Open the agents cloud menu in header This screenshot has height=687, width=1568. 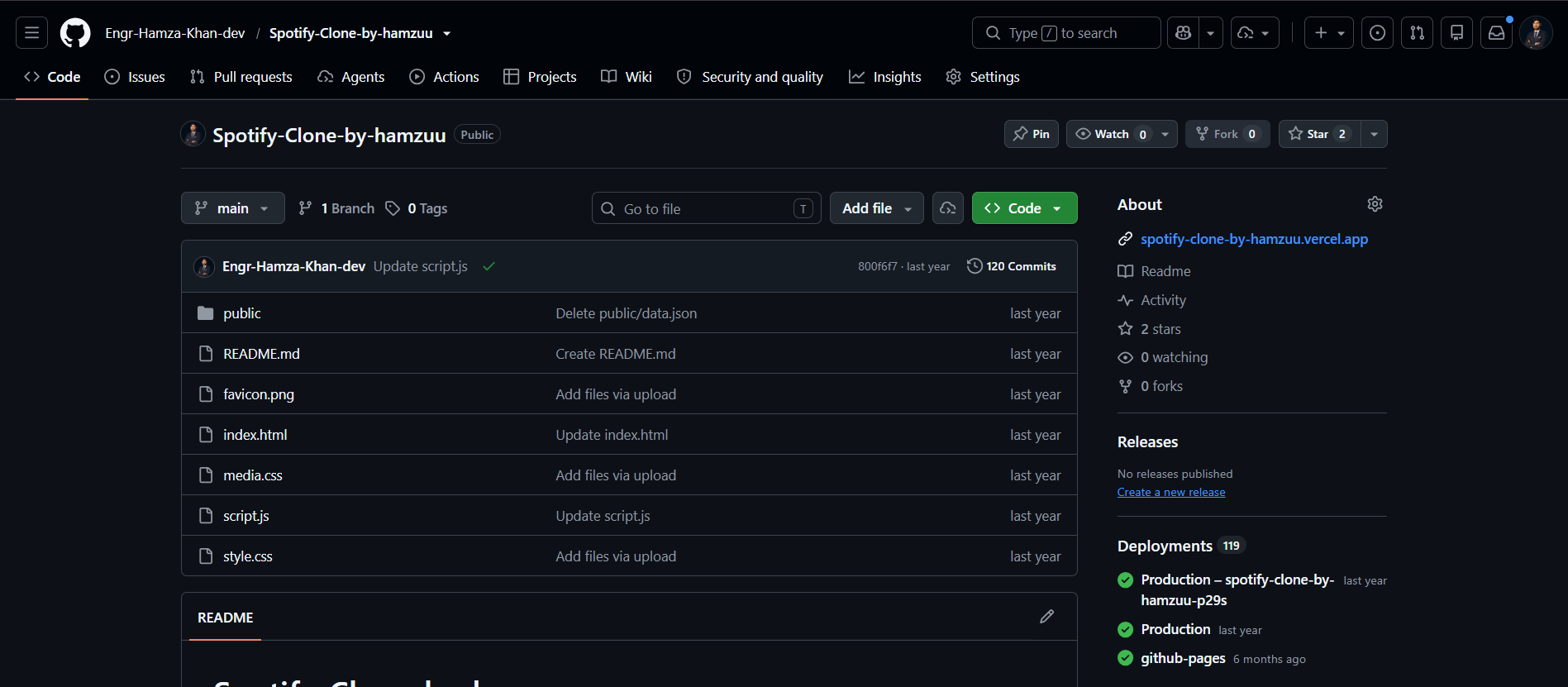pyautogui.click(x=1255, y=33)
